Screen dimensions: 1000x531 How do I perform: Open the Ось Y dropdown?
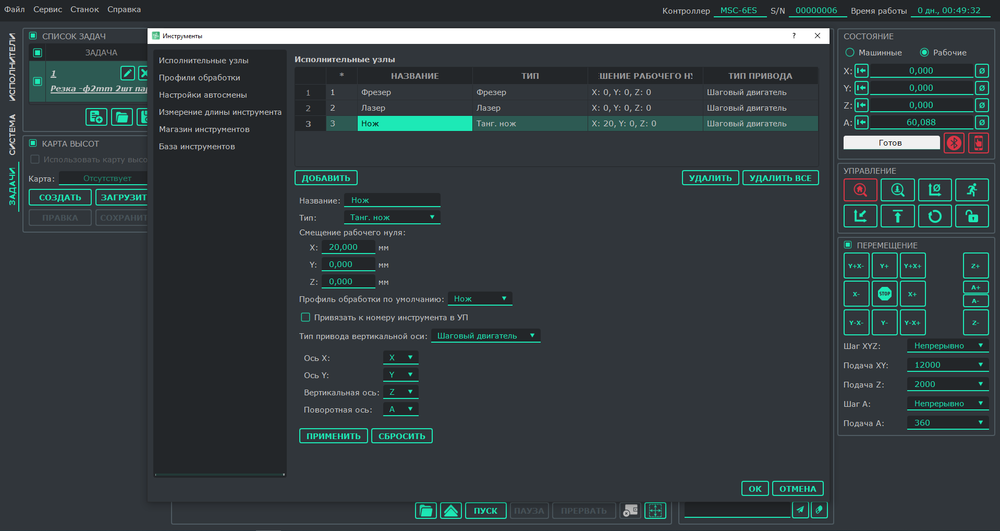pos(400,375)
